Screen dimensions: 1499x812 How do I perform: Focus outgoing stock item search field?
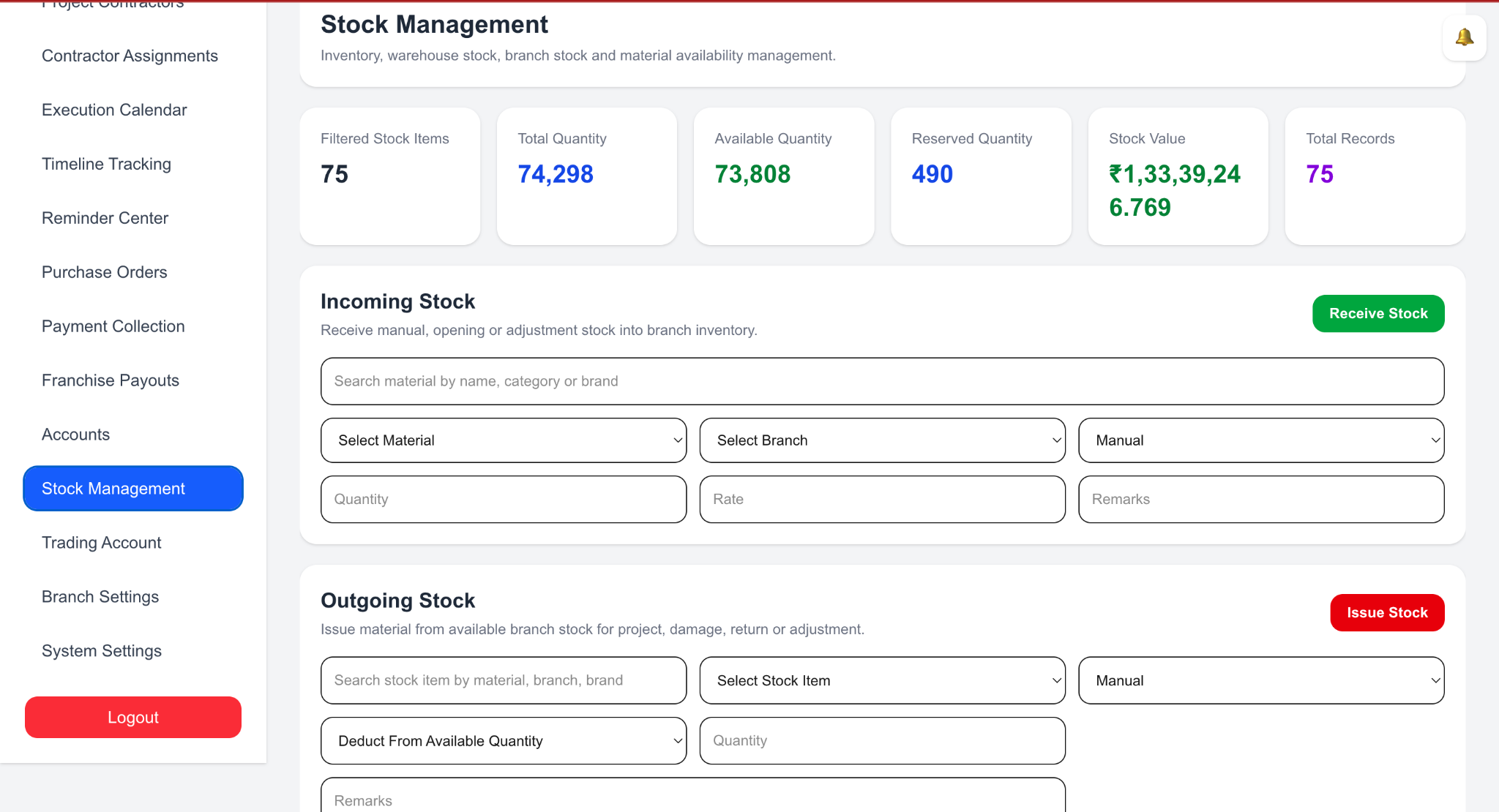pyautogui.click(x=504, y=680)
